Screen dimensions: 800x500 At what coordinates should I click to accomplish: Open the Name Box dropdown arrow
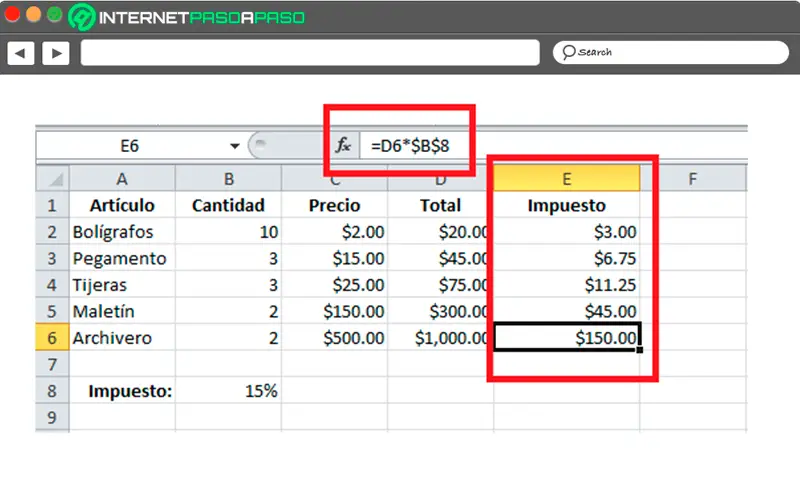click(x=234, y=146)
